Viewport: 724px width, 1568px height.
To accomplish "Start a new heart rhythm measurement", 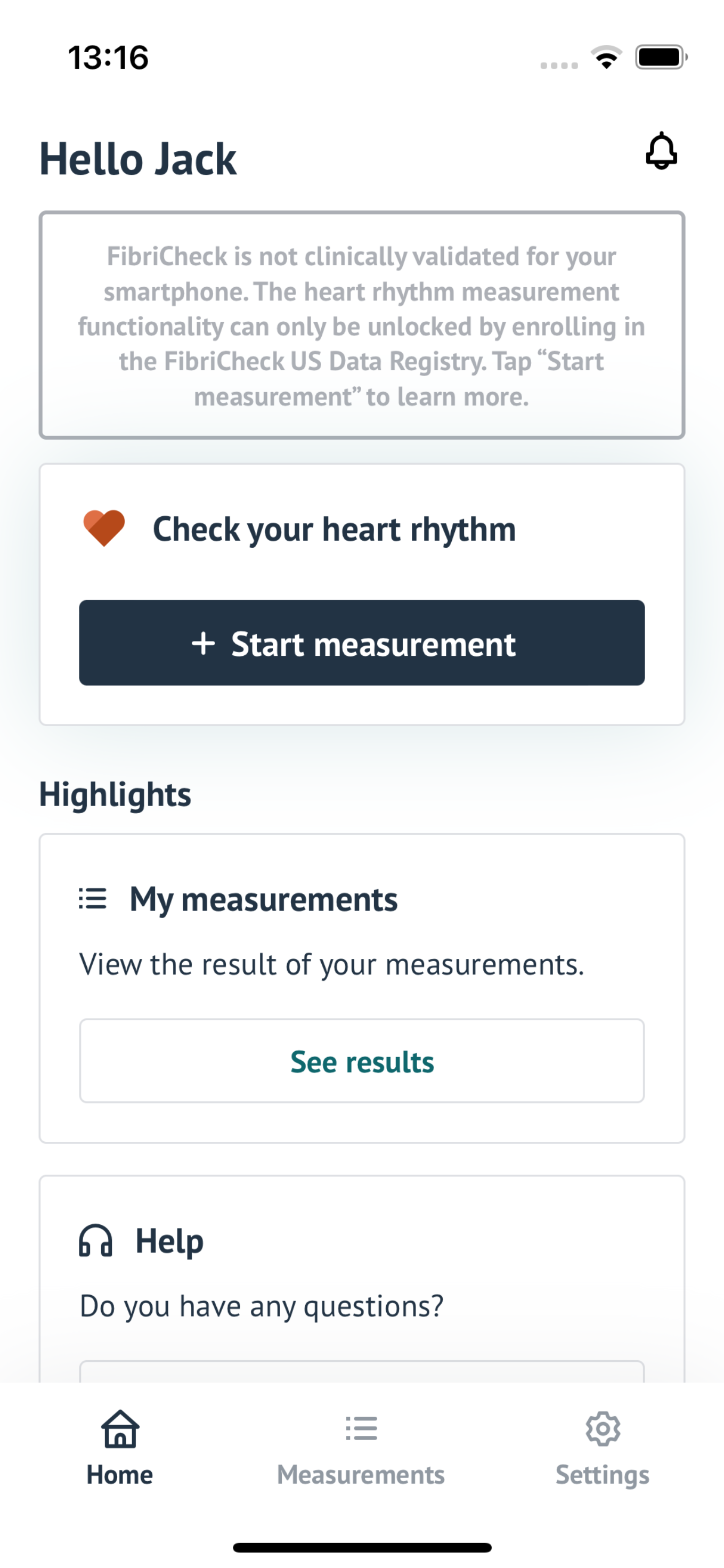I will click(362, 643).
